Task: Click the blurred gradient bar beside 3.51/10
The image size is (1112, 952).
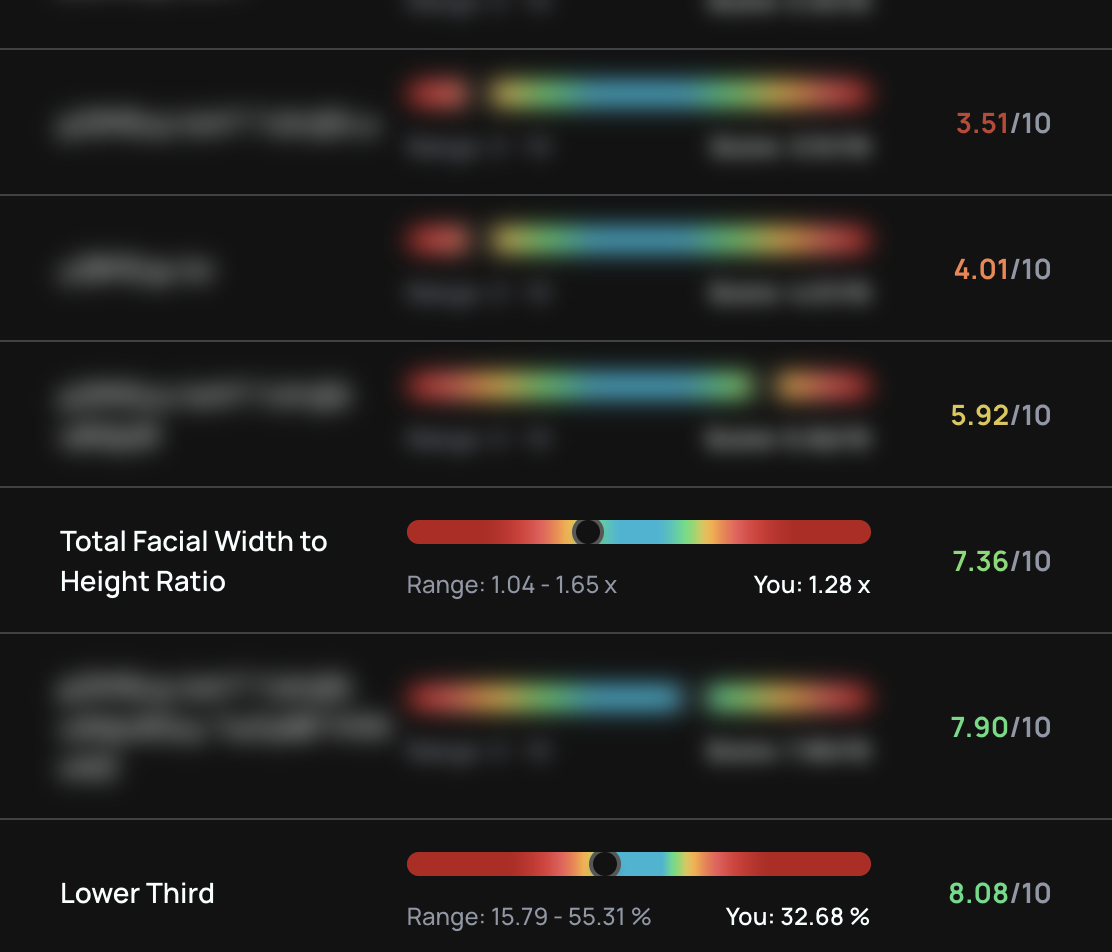Action: point(639,94)
